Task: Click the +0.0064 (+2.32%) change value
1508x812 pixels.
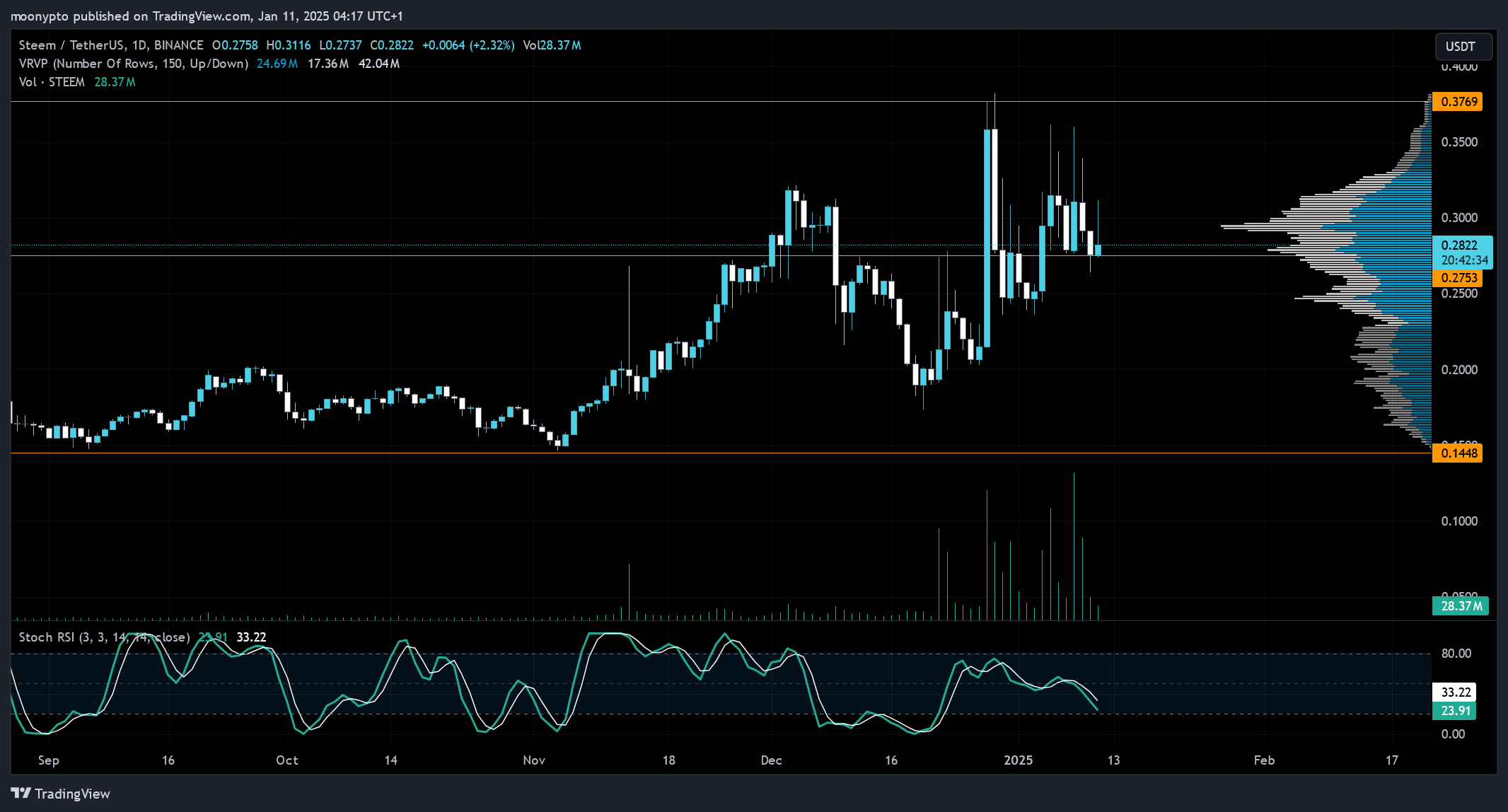Action: tap(468, 45)
